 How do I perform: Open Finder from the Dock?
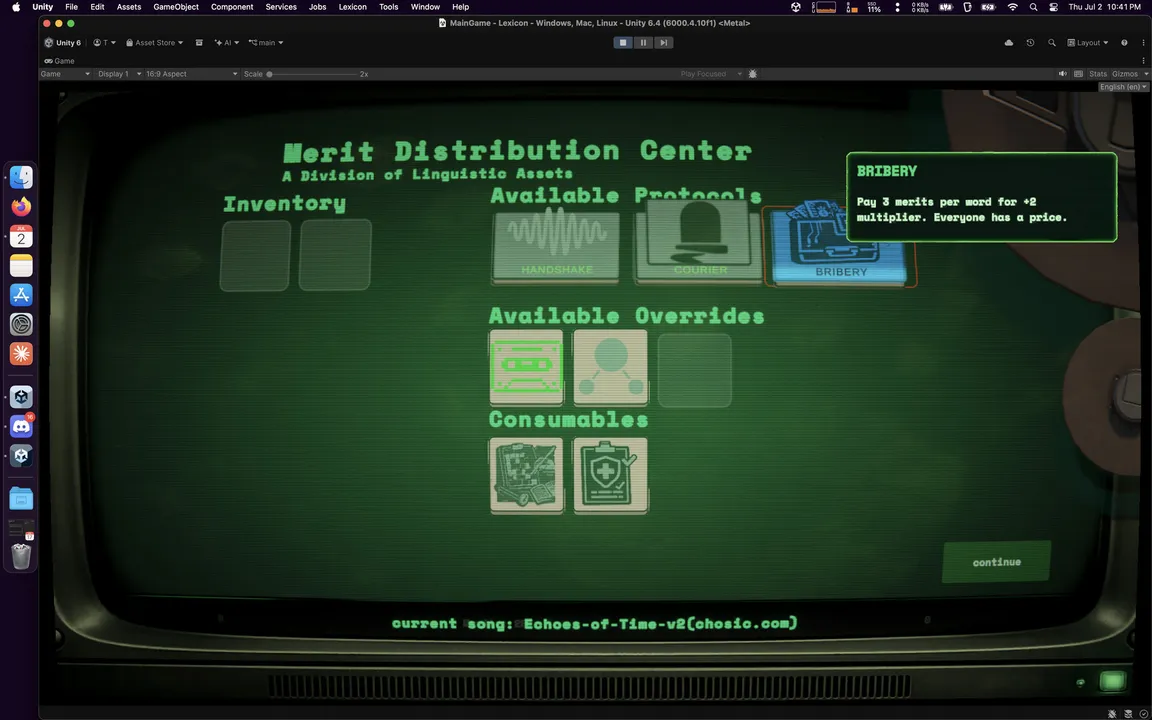point(21,177)
